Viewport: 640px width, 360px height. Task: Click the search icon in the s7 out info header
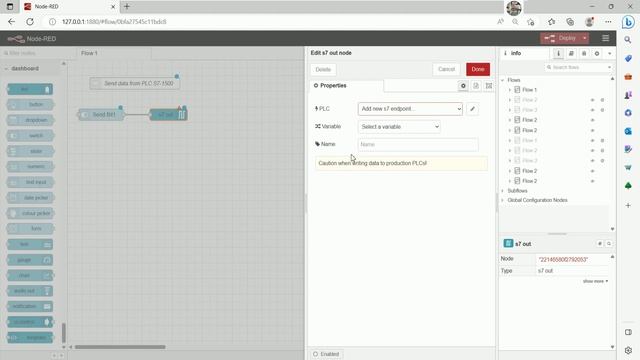pyautogui.click(x=609, y=244)
